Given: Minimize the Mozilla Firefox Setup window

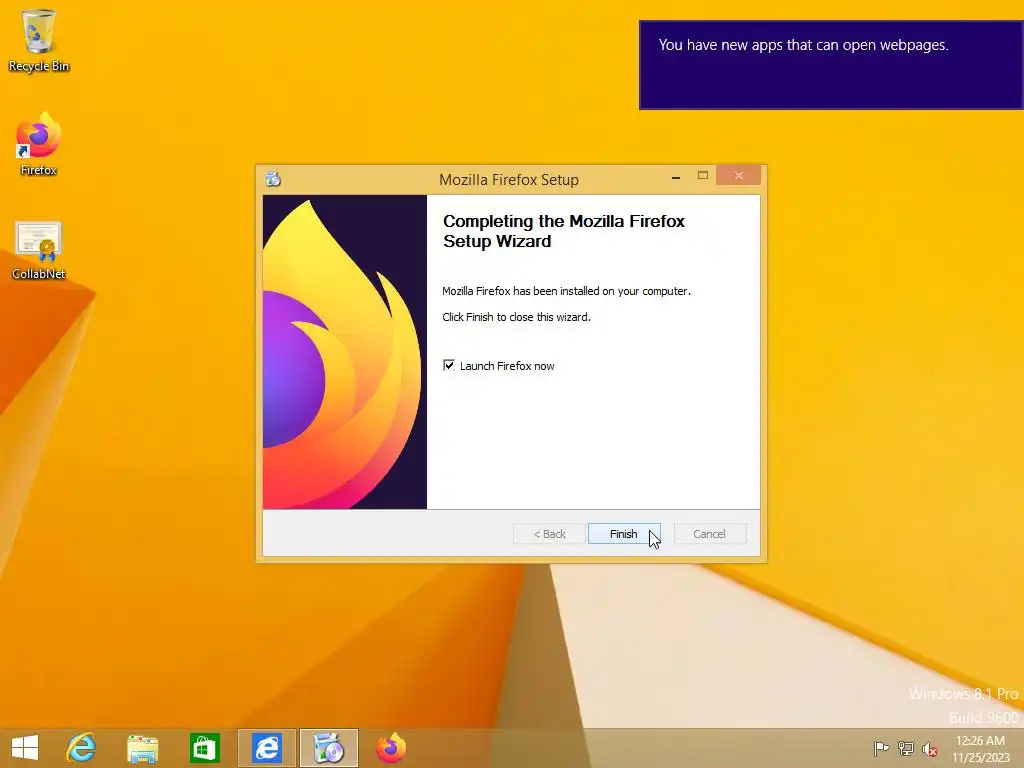Looking at the screenshot, I should point(676,176).
